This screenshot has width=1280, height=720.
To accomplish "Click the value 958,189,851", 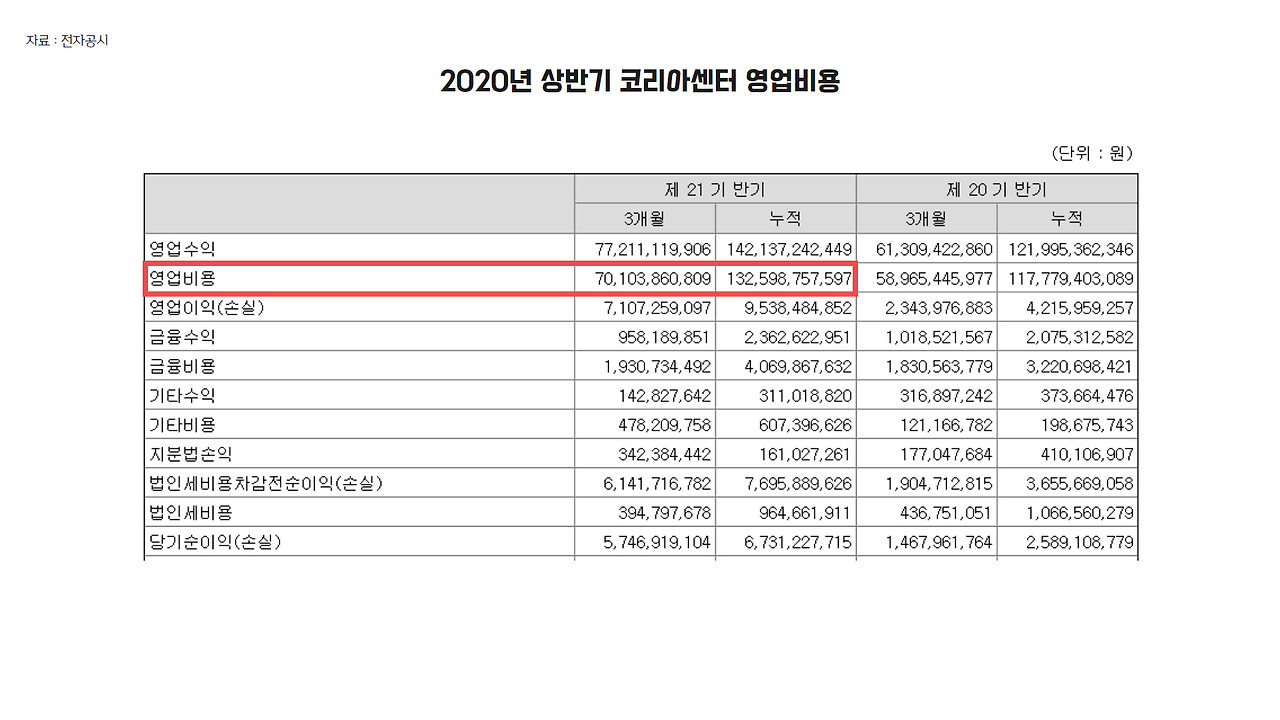I will (x=664, y=337).
